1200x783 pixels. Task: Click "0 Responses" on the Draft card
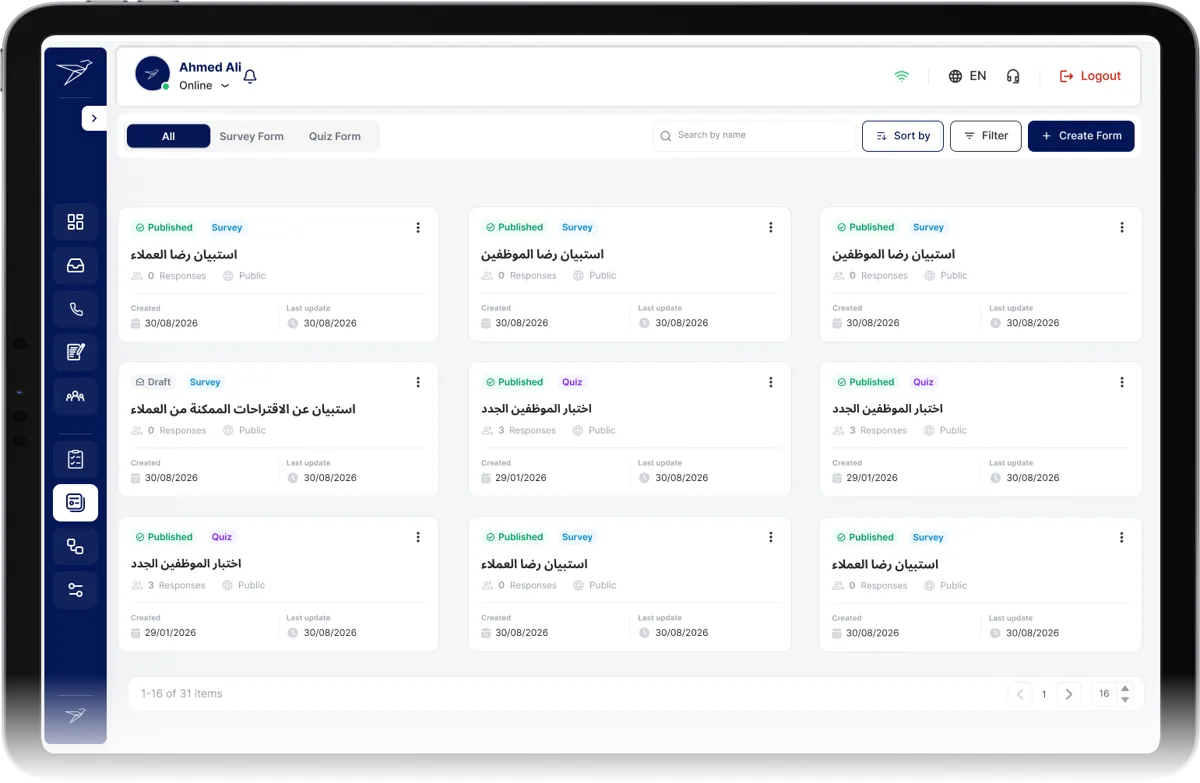(x=169, y=431)
